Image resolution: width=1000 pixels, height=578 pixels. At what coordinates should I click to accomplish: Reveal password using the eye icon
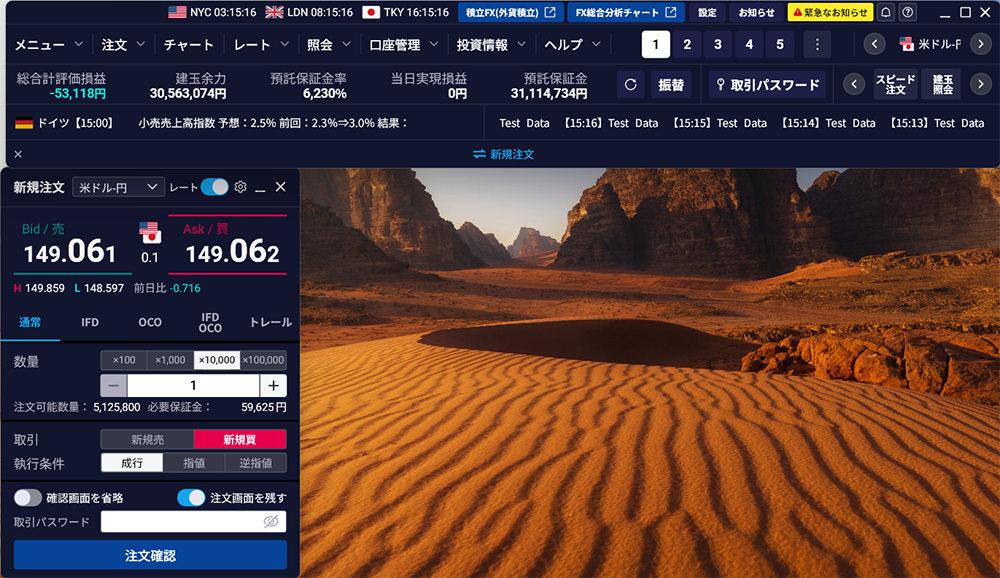coord(270,522)
